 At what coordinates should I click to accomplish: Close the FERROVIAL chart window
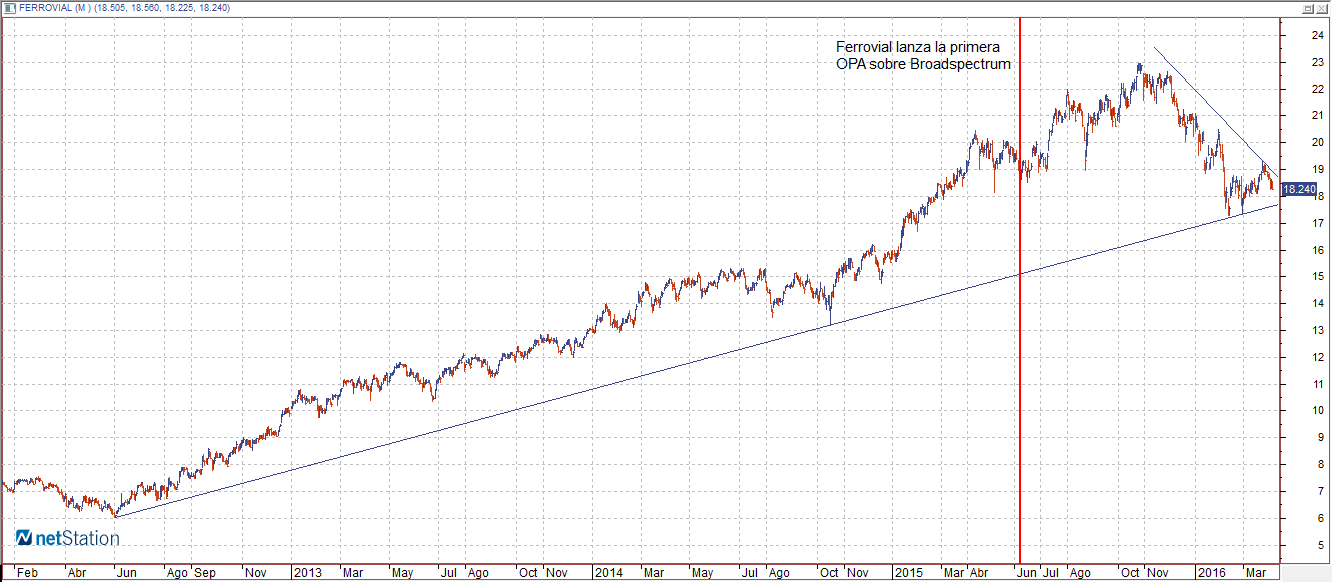coord(1320,8)
